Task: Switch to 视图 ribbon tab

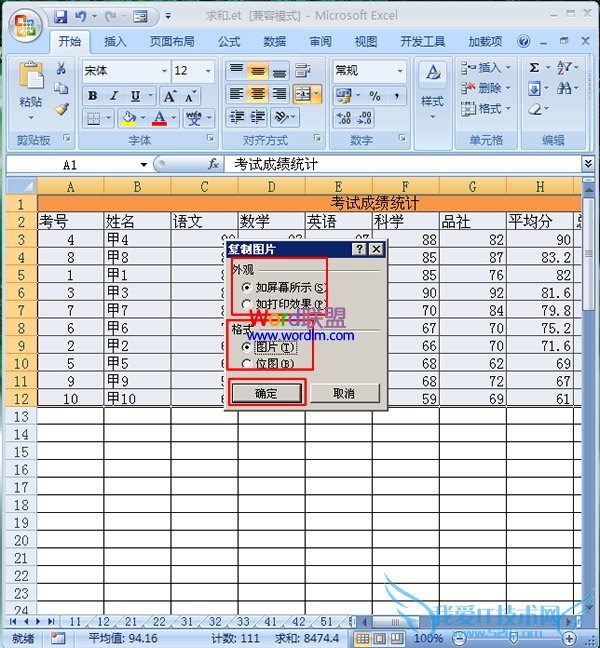Action: click(366, 41)
